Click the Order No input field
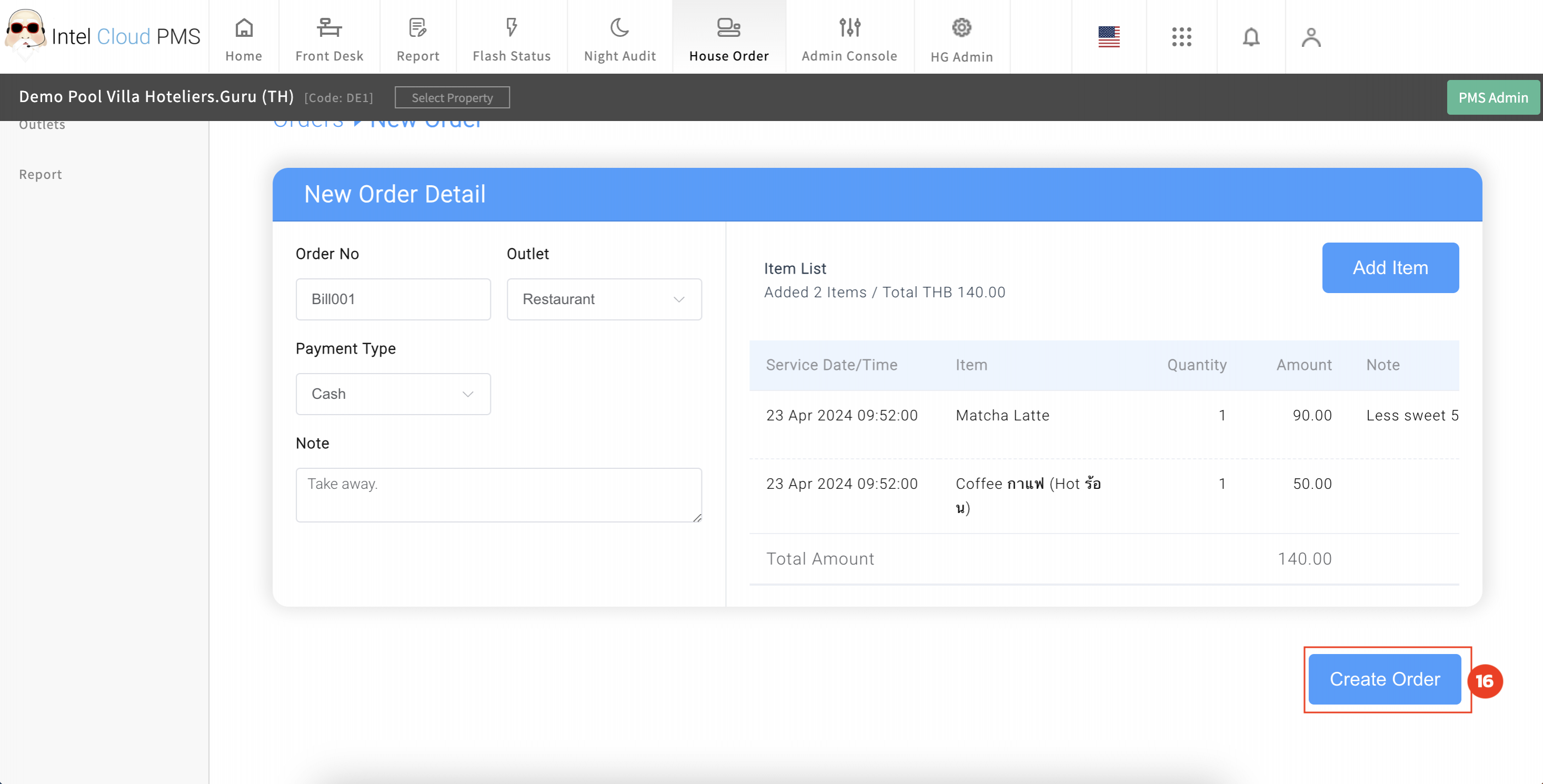Screen dimensions: 1543x784 pyautogui.click(x=393, y=299)
